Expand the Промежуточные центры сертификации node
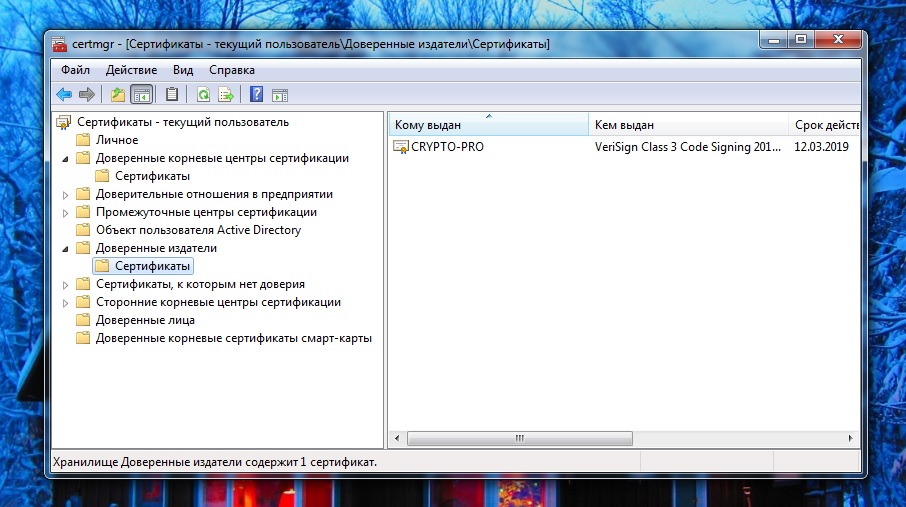The image size is (906, 507). click(66, 212)
